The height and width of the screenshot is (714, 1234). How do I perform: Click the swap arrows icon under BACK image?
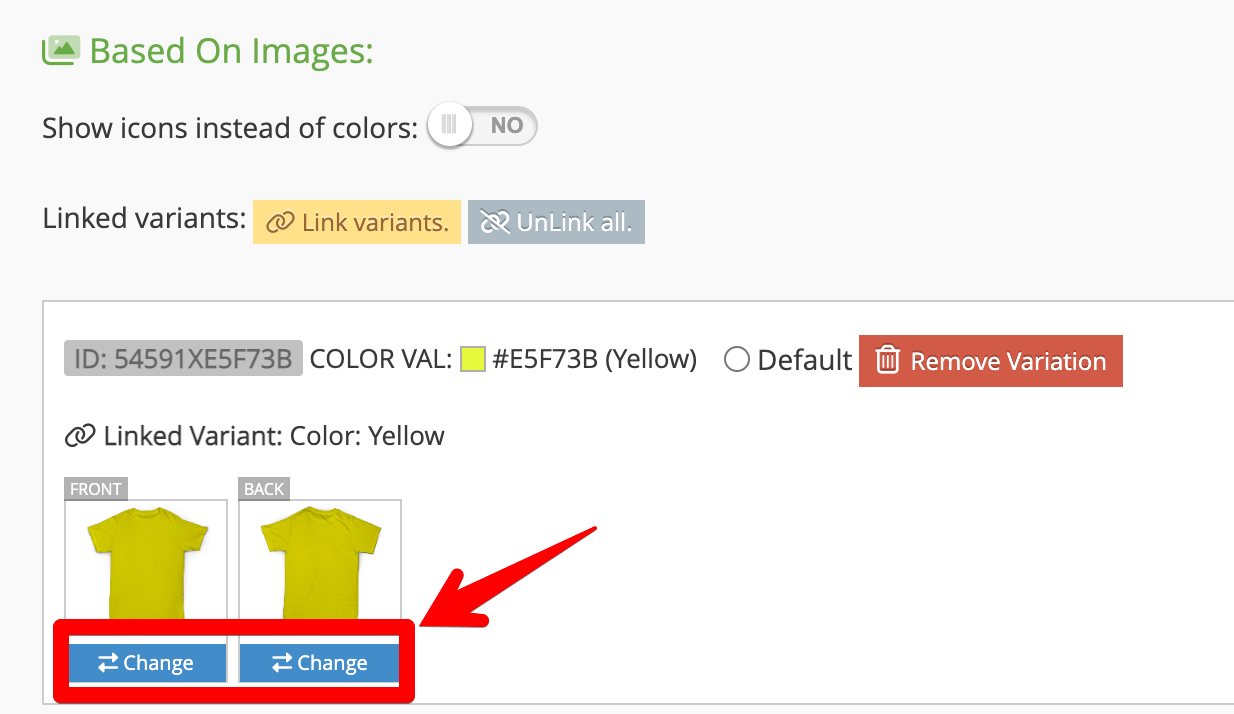pyautogui.click(x=281, y=663)
